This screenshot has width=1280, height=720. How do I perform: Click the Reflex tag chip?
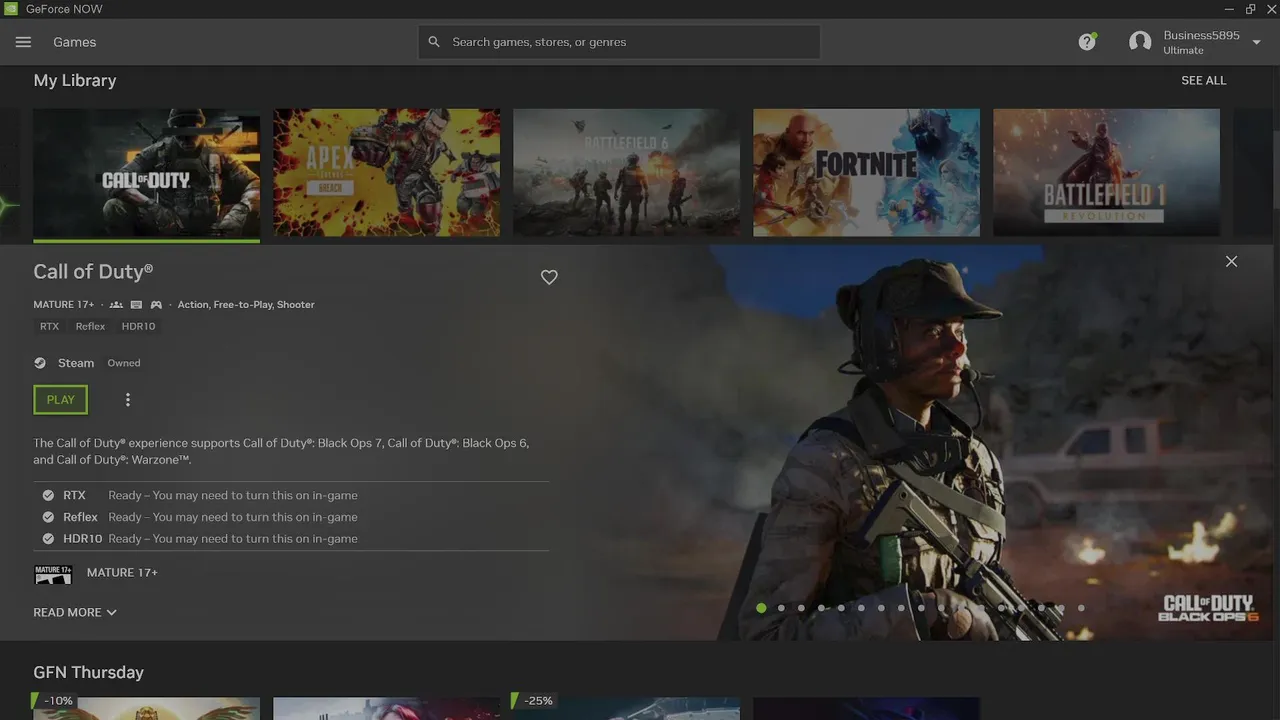point(90,326)
